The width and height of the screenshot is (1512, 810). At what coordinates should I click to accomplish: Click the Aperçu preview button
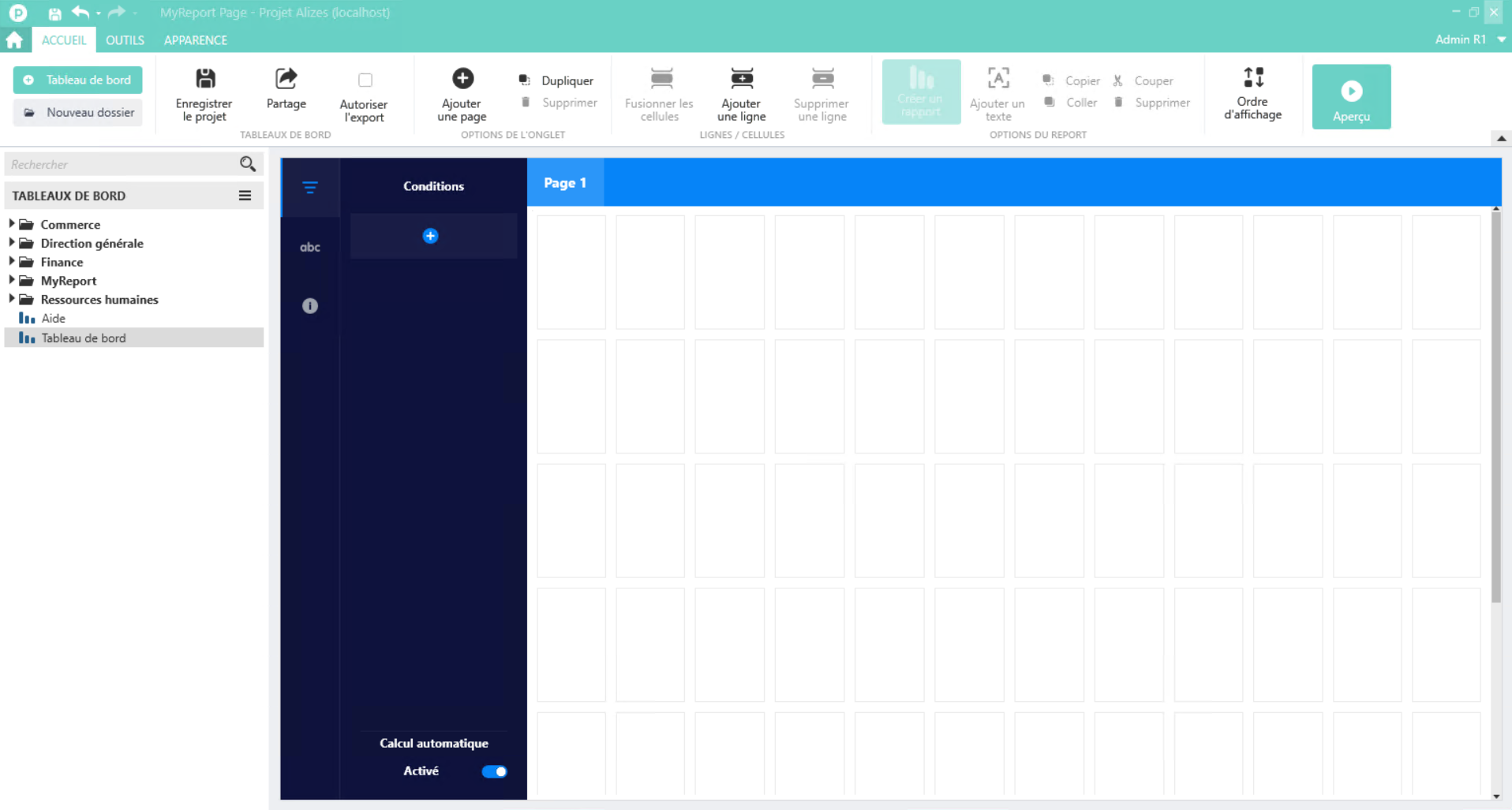pyautogui.click(x=1351, y=96)
